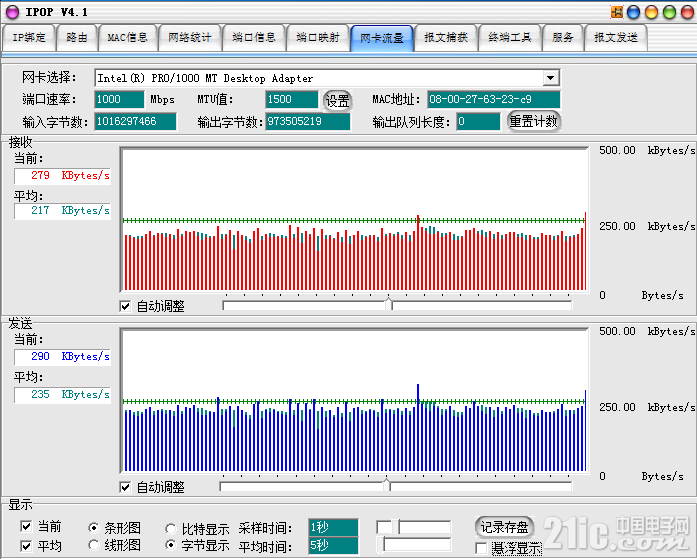
Task: Select the 条形图 radio button
Action: 93,527
